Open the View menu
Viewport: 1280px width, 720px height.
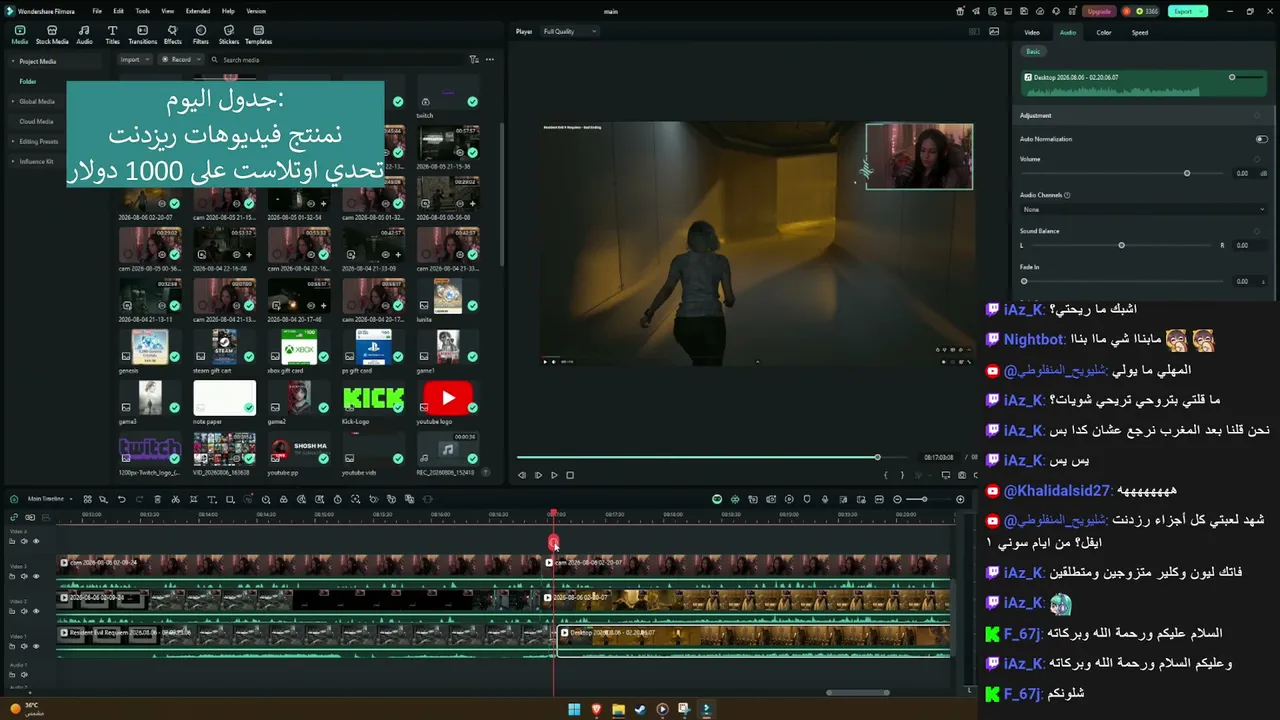pyautogui.click(x=167, y=11)
